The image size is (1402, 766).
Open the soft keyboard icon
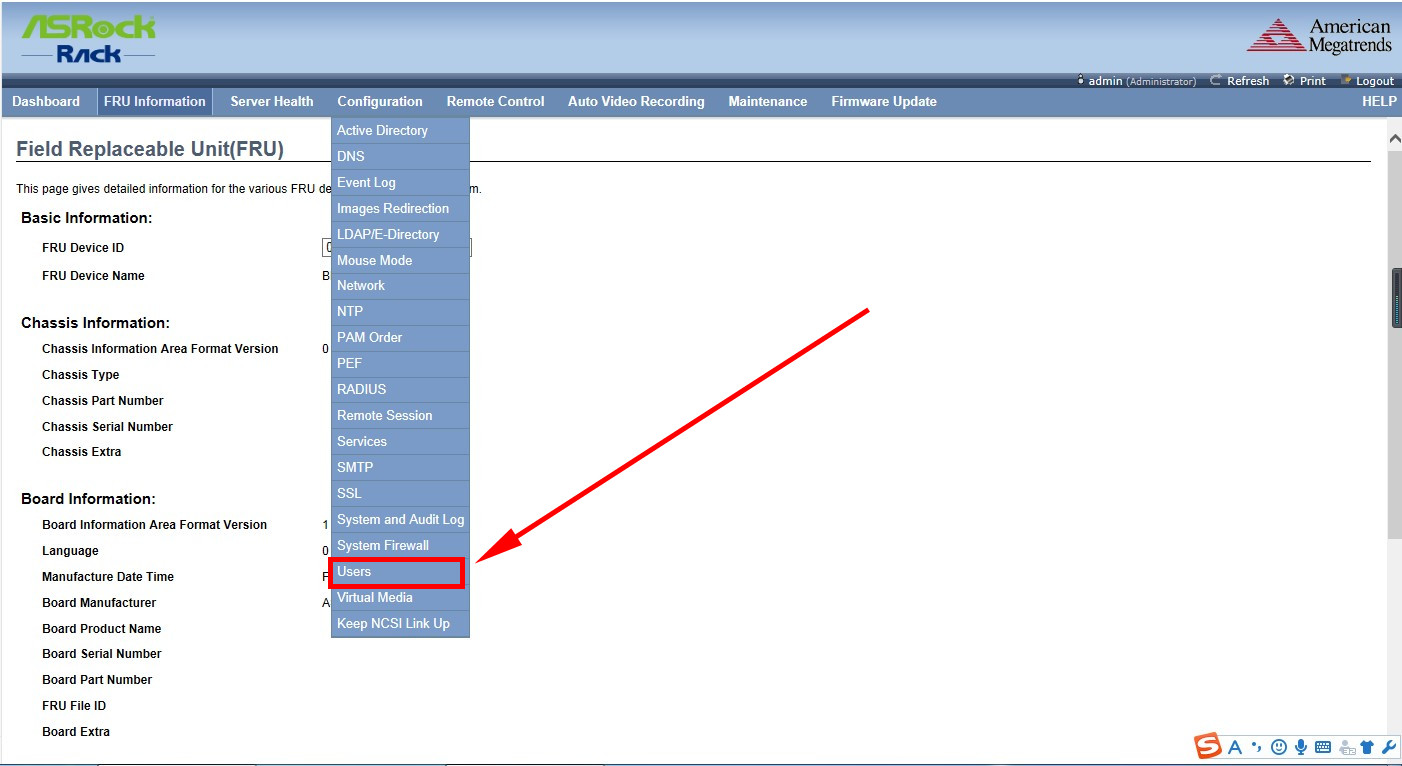click(1323, 747)
